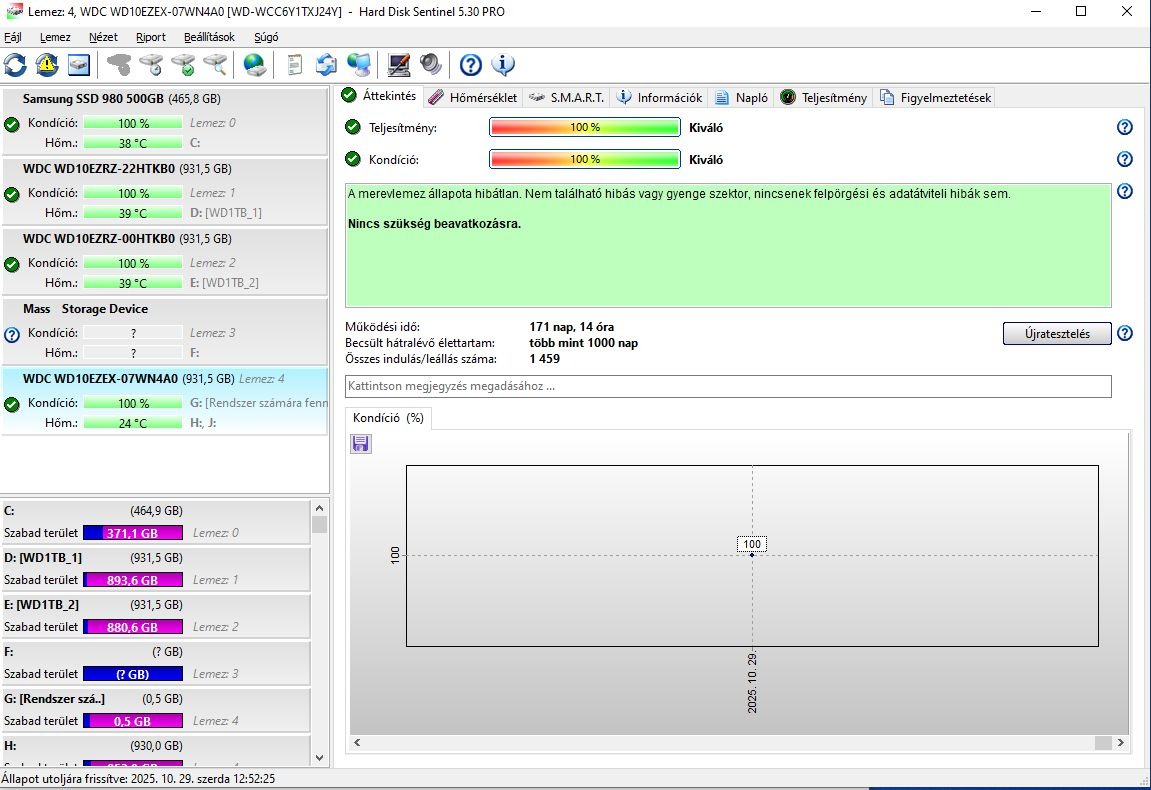Screen dimensions: 1151x790
Task: Click the refresh-with-warning-triangle toolbar icon
Action: (x=47, y=65)
